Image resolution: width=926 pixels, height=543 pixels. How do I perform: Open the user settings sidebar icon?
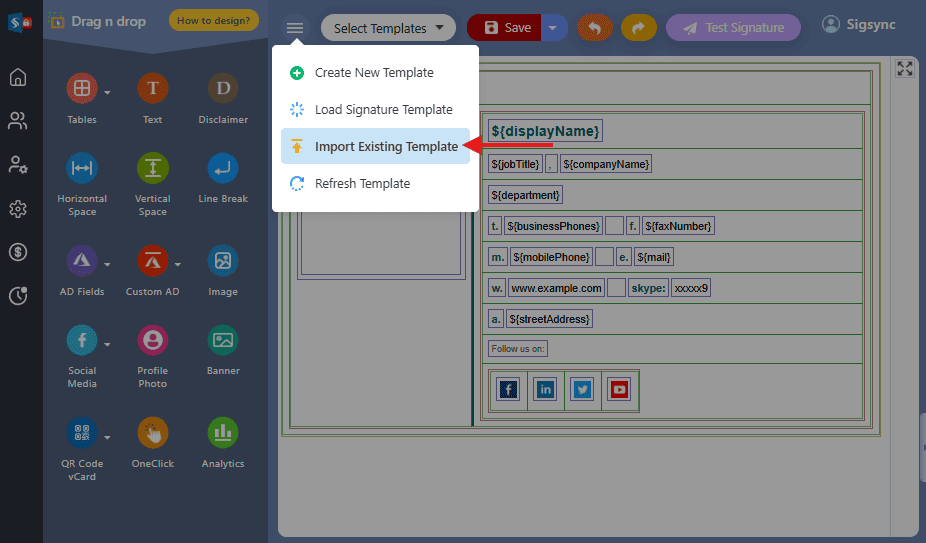[x=18, y=164]
